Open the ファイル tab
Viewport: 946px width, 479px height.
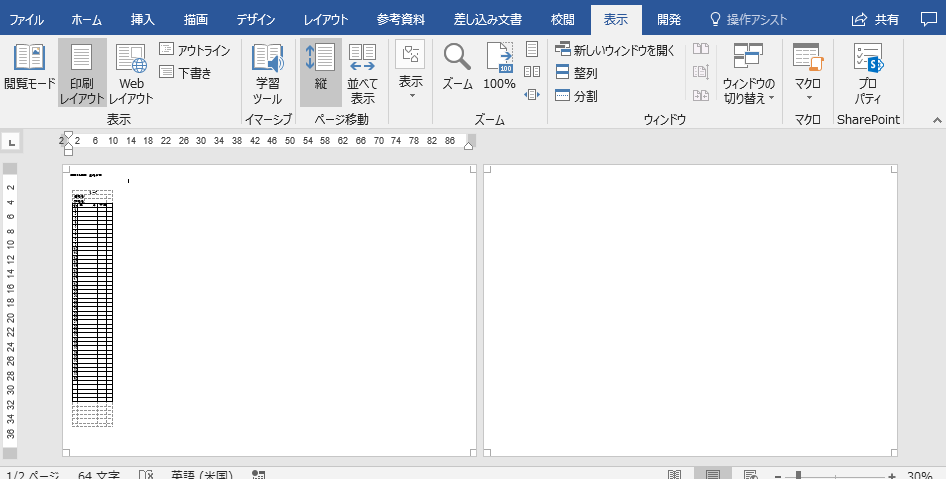point(27,19)
